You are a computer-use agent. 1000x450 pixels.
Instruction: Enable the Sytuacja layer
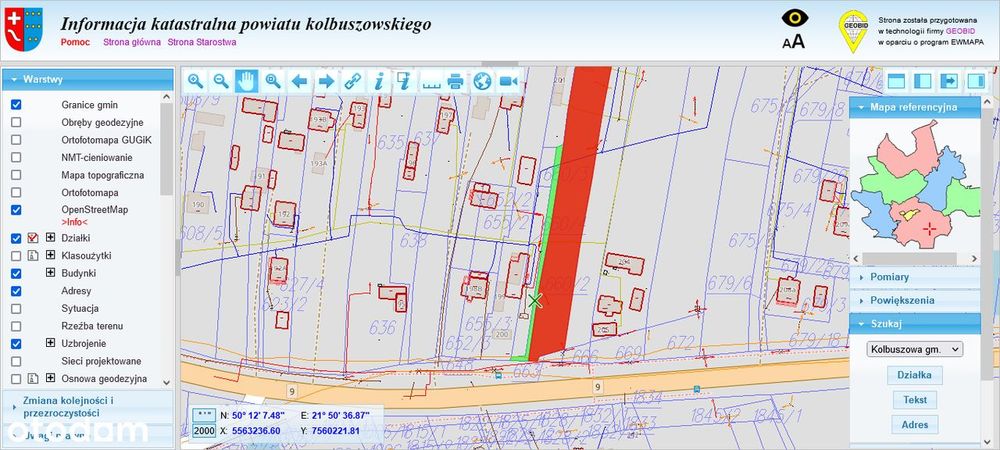click(16, 308)
